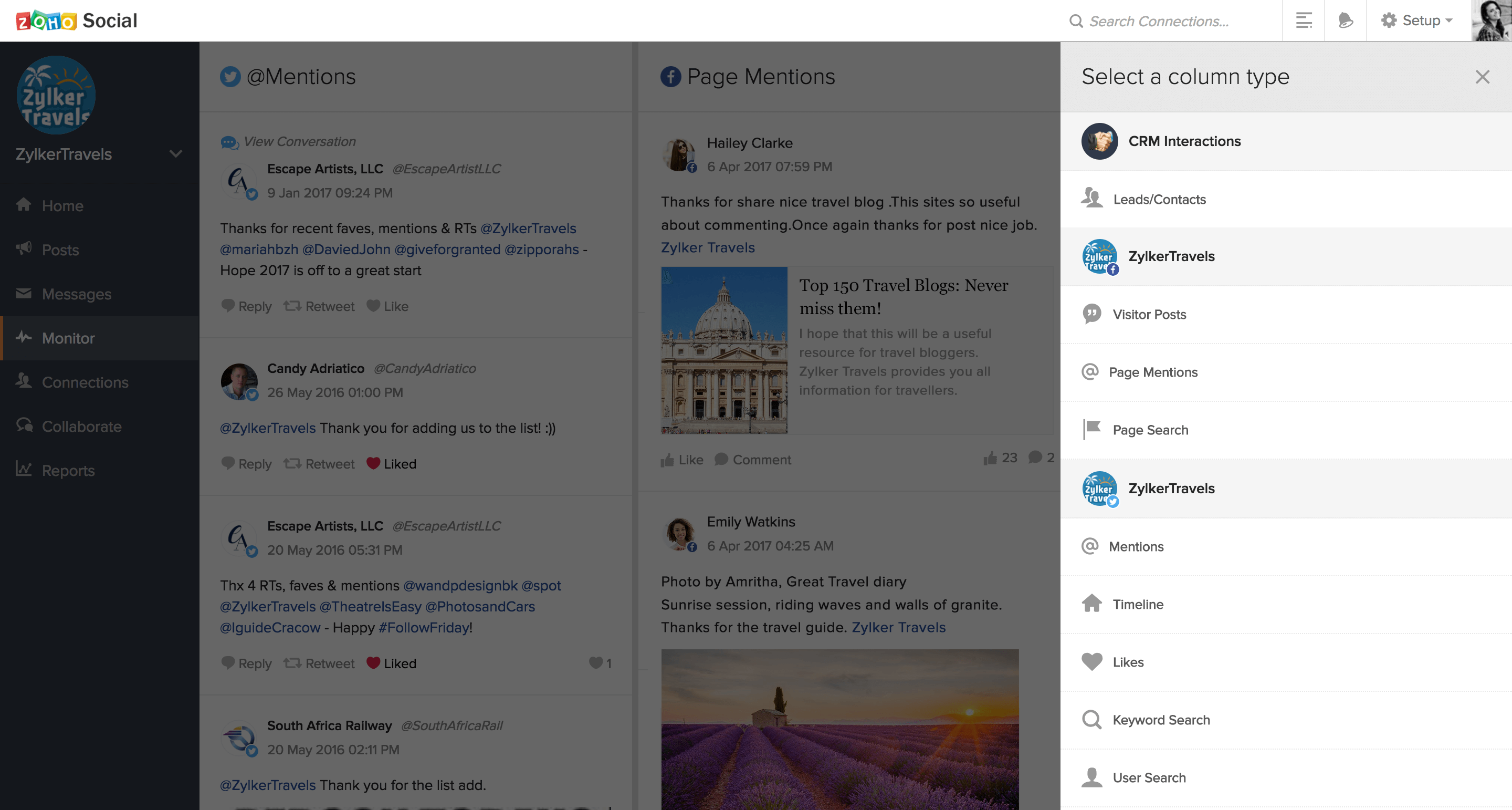Unlike the Escape Artists 20 May tweet

pyautogui.click(x=392, y=663)
